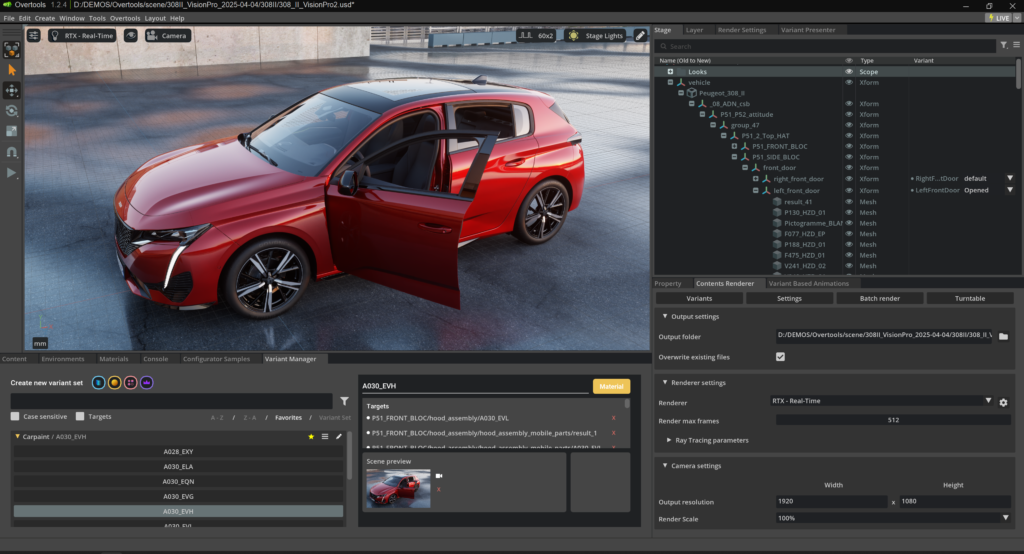This screenshot has height=554, width=1024.
Task: Click the viewport pencil edit icon
Action: point(640,35)
